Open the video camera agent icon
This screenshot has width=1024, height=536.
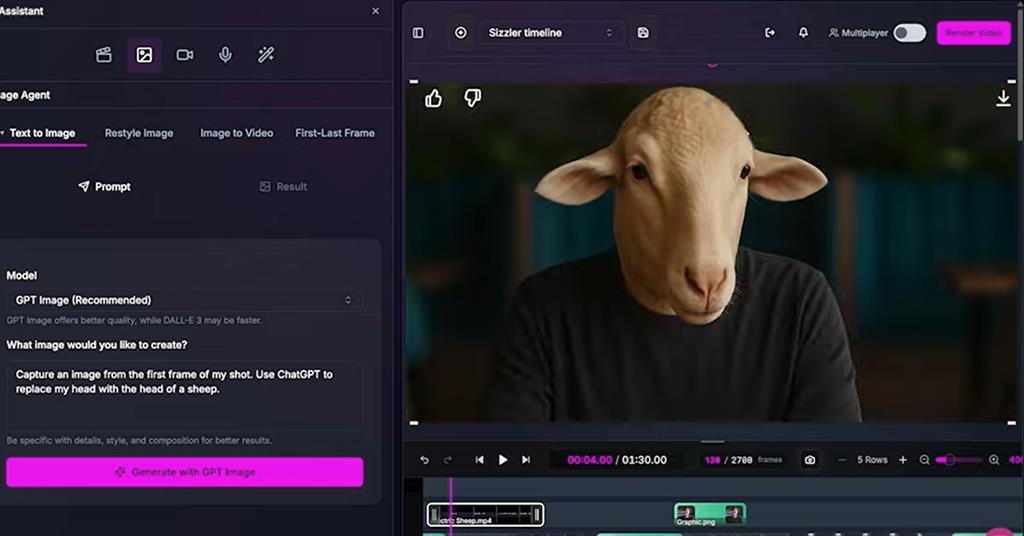click(185, 55)
